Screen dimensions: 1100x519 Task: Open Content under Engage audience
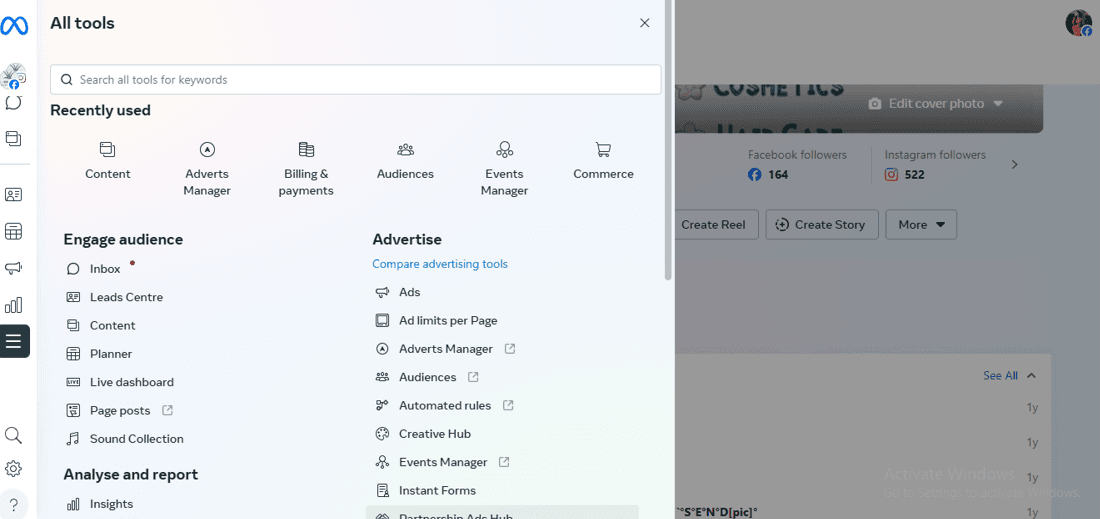(x=100, y=325)
